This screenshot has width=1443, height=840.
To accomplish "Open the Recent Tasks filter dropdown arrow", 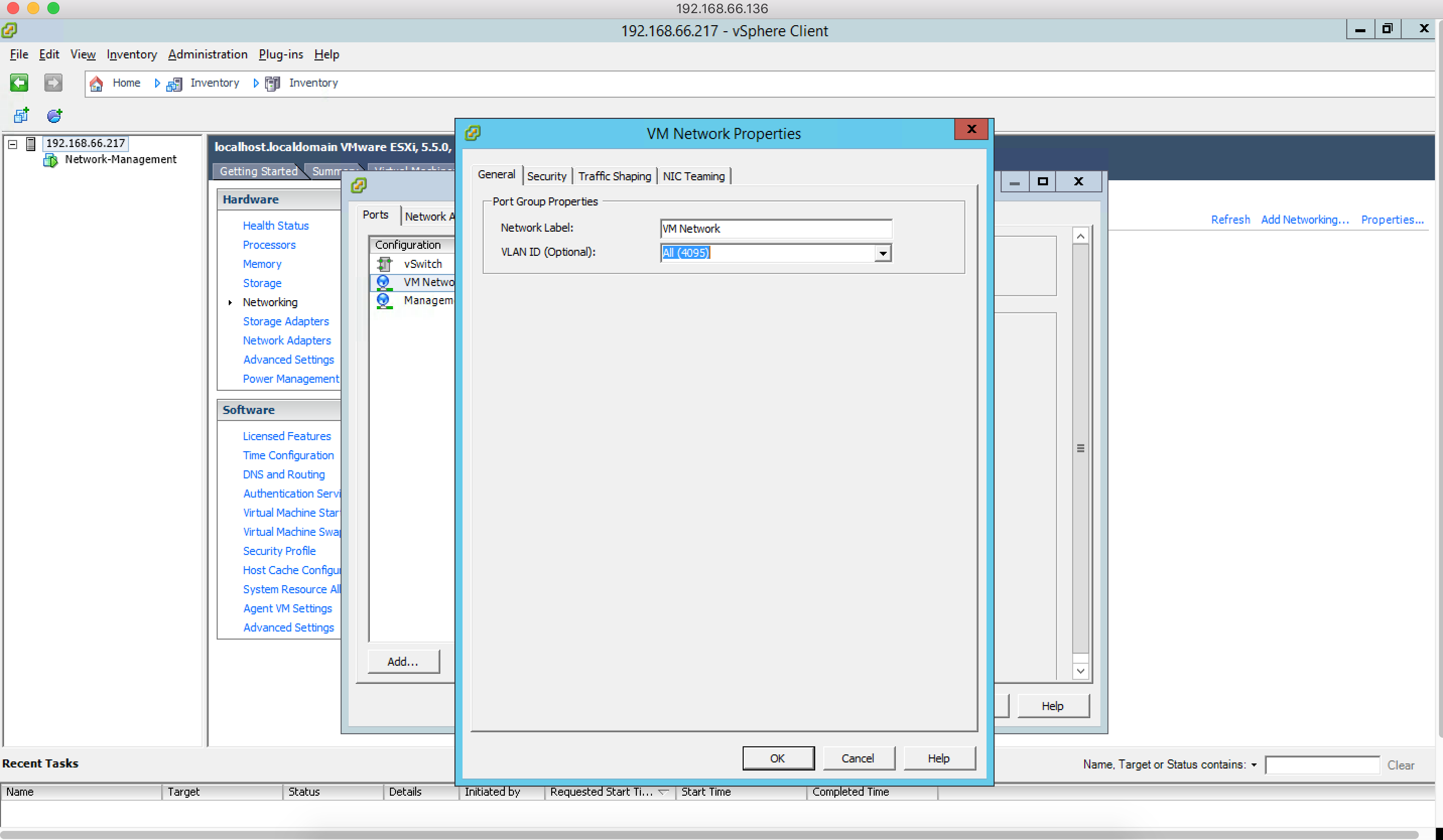I will point(1254,765).
